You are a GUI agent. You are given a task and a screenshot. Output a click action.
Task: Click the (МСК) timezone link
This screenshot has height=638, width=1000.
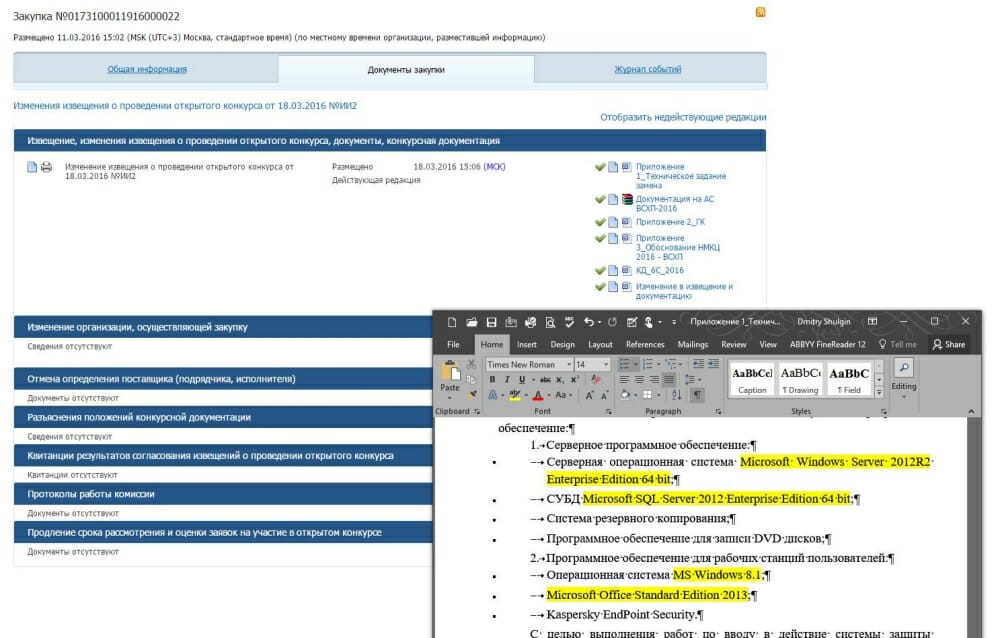click(494, 167)
